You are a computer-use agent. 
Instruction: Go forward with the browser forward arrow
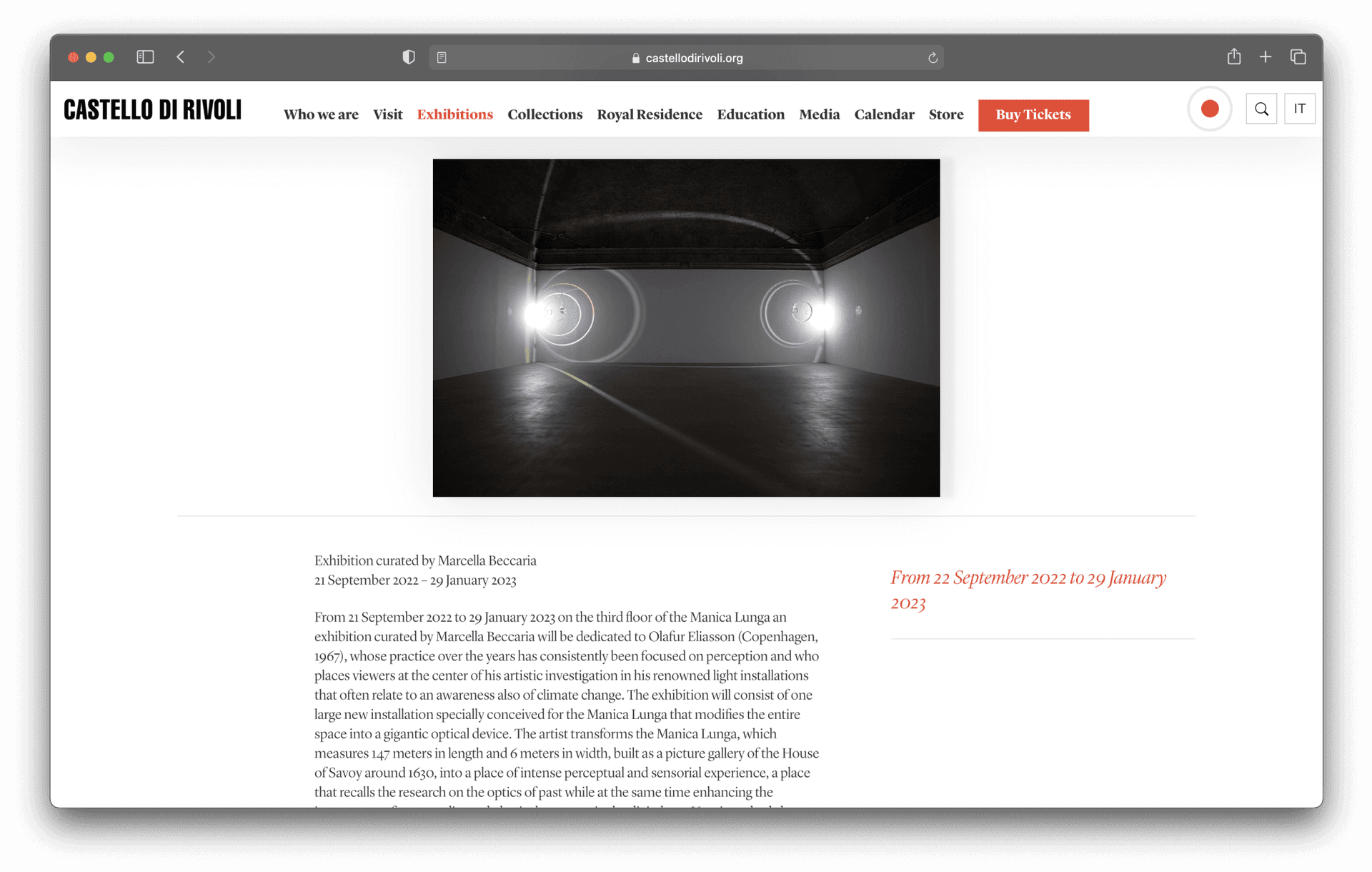pos(211,57)
